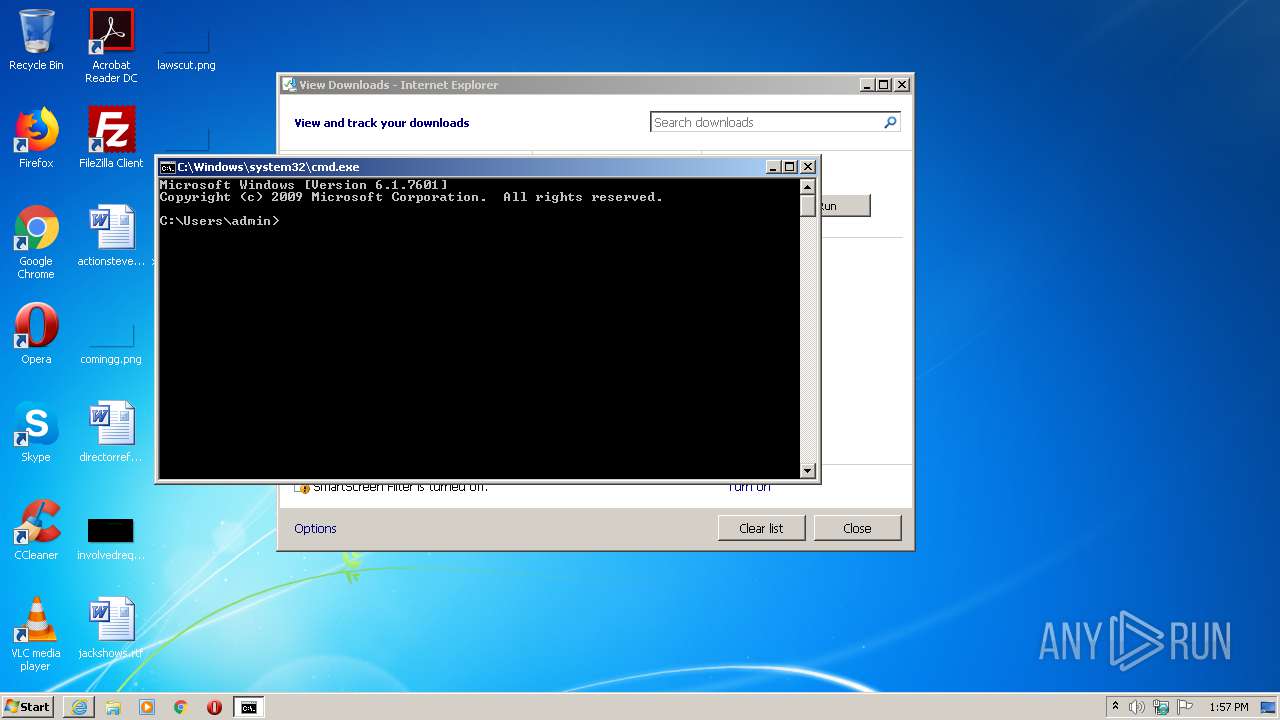This screenshot has width=1280, height=720.
Task: Launch FileZilla Client shortcut
Action: click(111, 138)
